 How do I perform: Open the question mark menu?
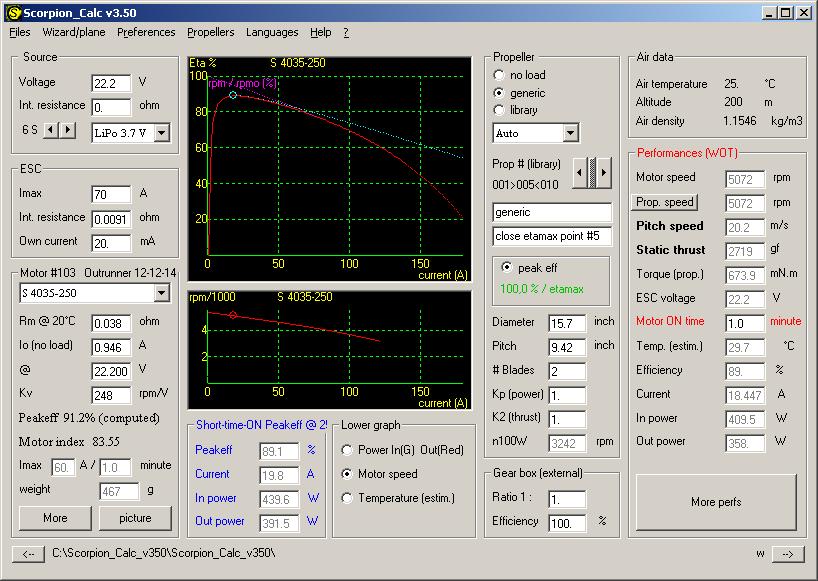click(x=346, y=32)
